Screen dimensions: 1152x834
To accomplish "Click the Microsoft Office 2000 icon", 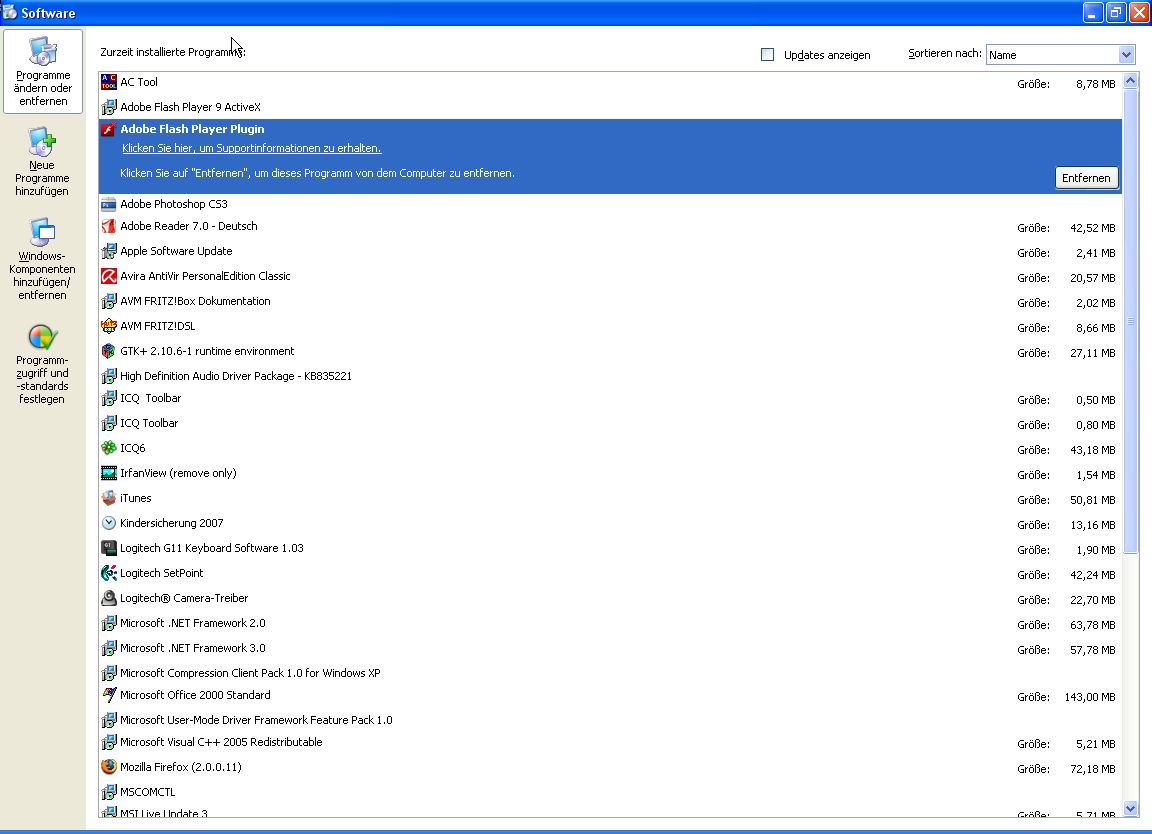I will (x=109, y=695).
